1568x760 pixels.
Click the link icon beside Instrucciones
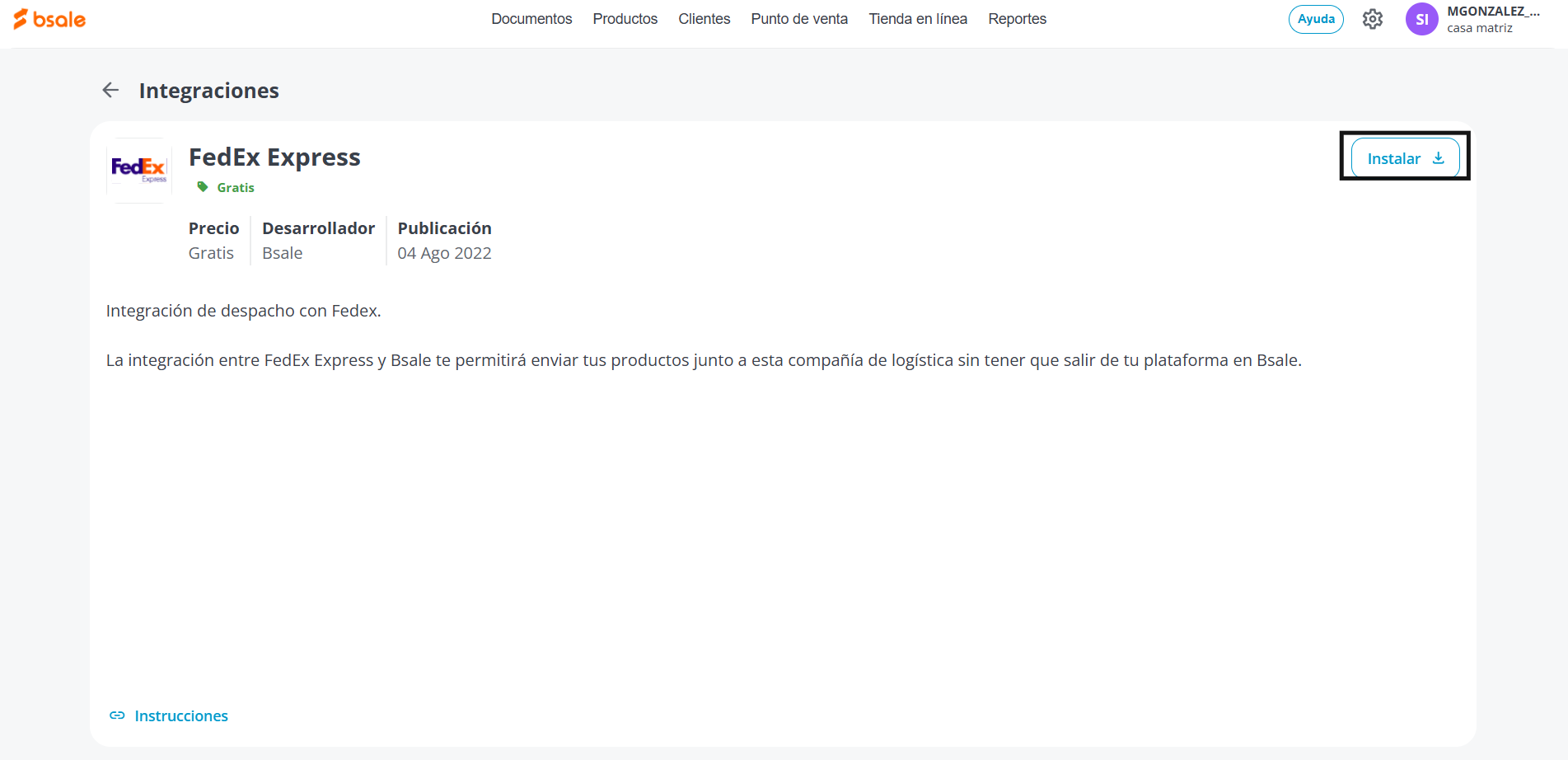[117, 715]
